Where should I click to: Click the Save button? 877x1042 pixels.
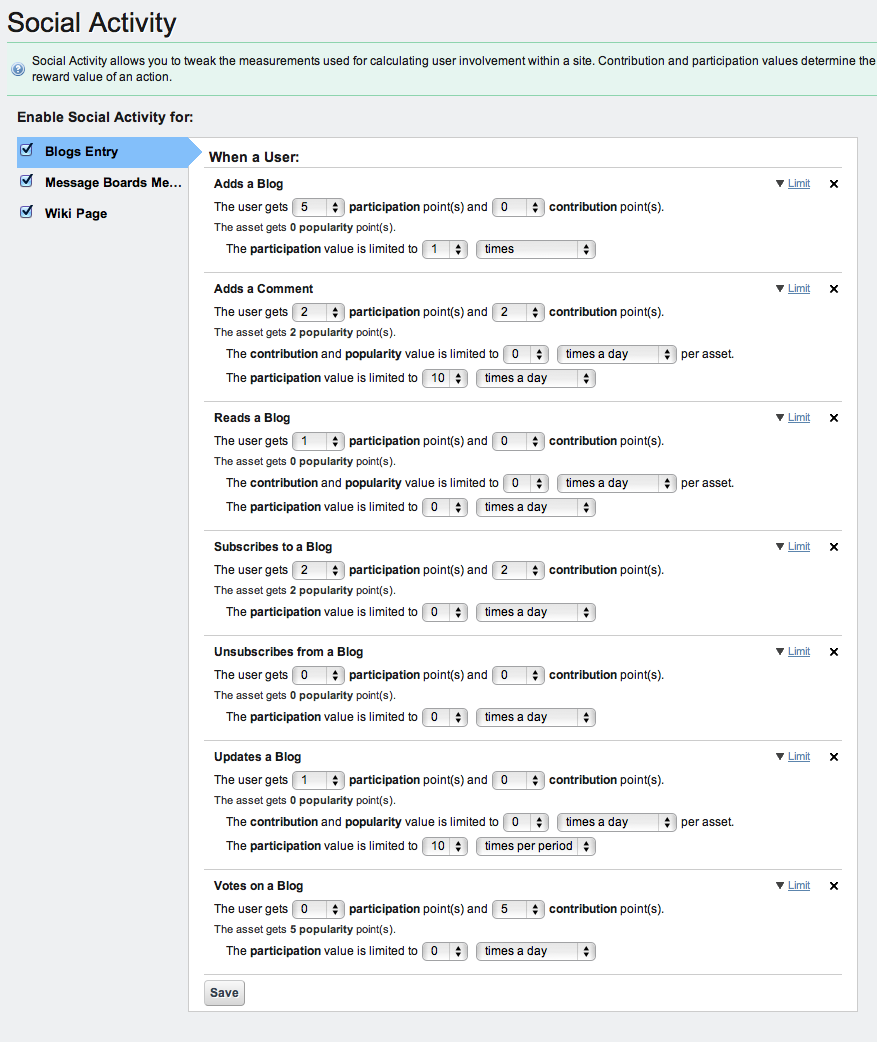[x=224, y=993]
